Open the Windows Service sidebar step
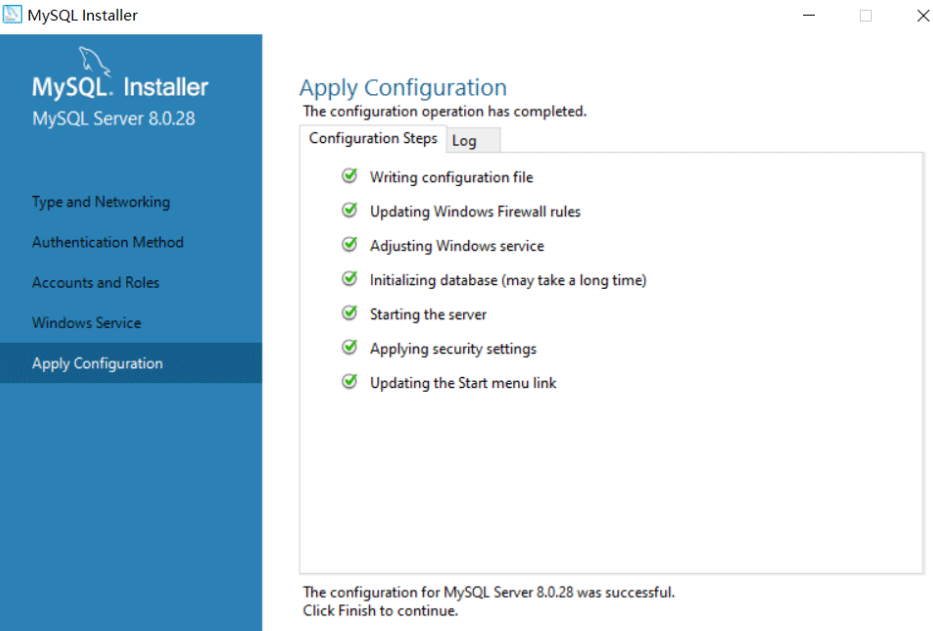The height and width of the screenshot is (631, 933). pos(87,323)
